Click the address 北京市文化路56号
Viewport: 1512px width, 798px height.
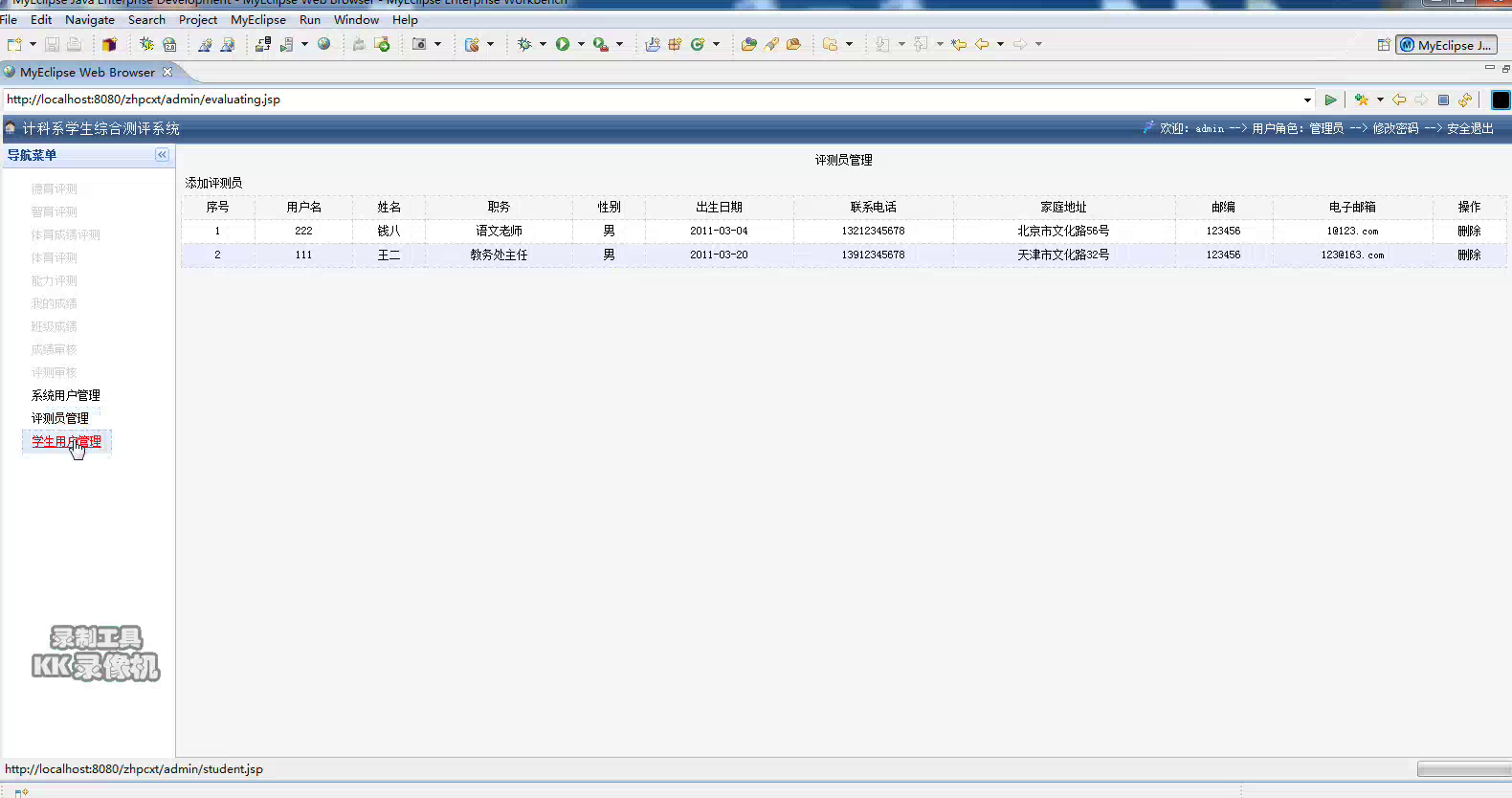point(1063,231)
